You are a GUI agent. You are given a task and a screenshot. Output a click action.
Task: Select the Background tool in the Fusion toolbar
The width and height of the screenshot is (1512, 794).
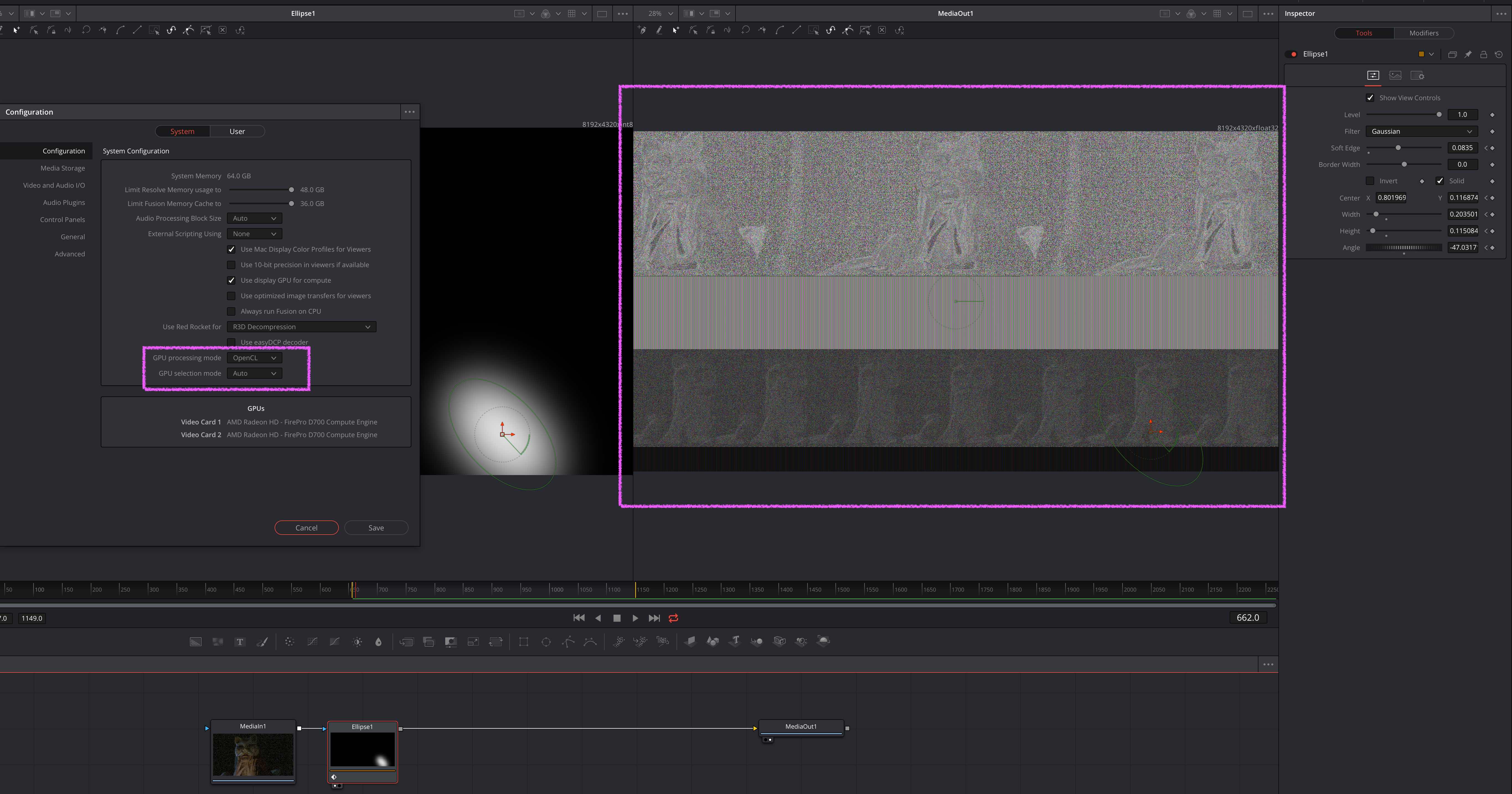195,641
